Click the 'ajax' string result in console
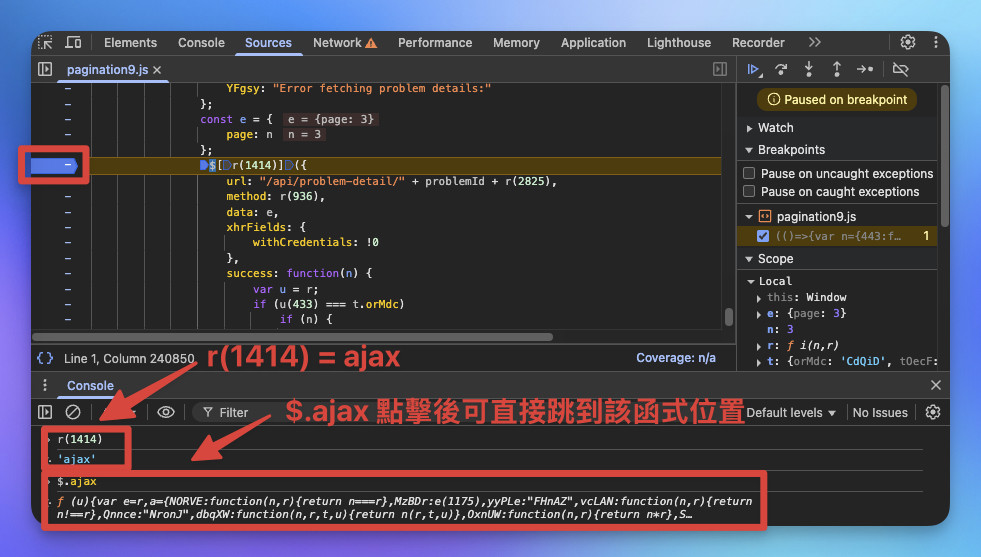The width and height of the screenshot is (981, 557). click(77, 459)
